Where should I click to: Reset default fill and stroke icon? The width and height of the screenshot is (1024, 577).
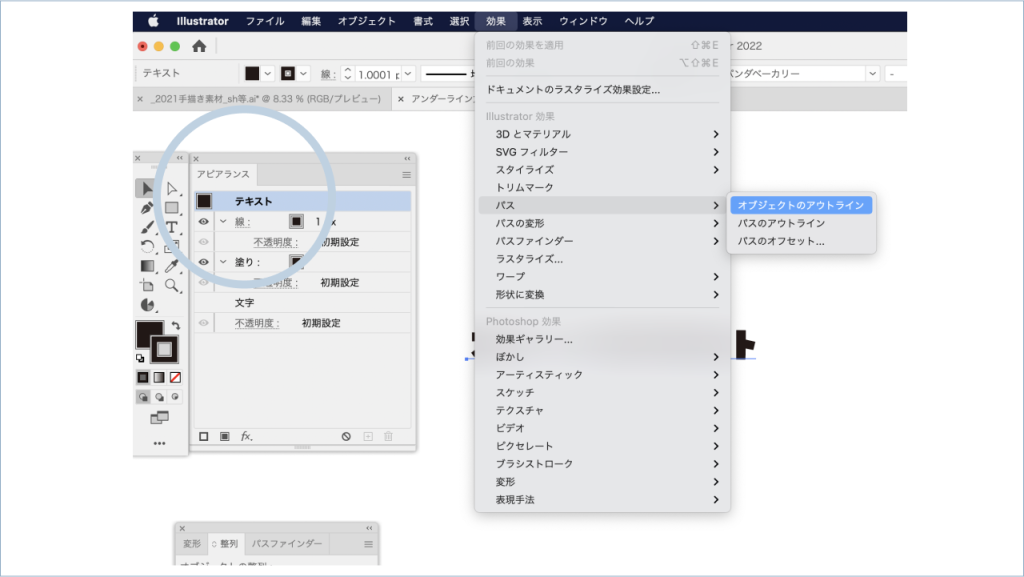(140, 358)
